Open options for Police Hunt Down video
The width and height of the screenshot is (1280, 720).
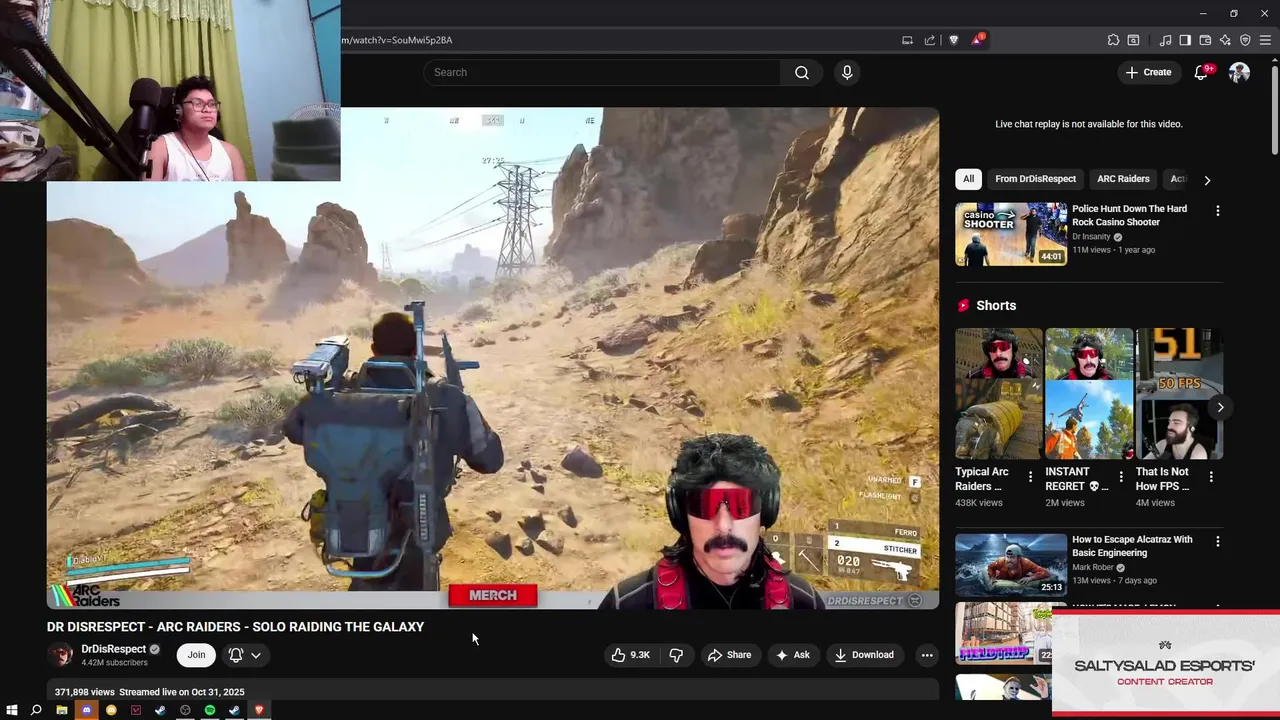pyautogui.click(x=1217, y=211)
